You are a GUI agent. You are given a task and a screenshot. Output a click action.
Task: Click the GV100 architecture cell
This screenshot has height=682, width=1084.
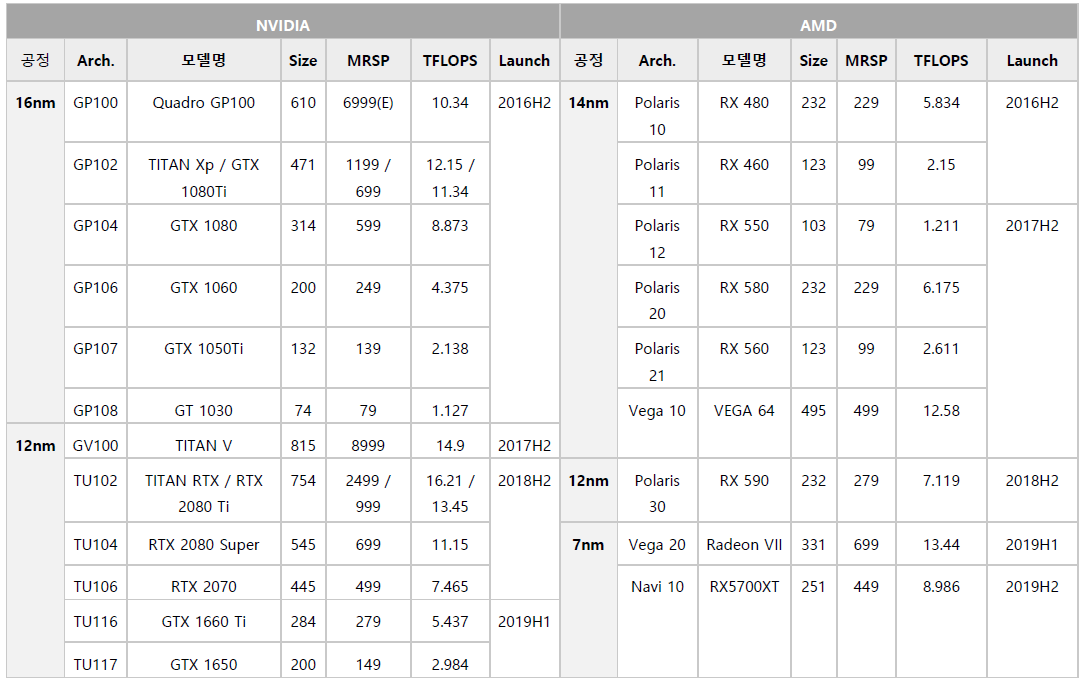[x=95, y=441]
